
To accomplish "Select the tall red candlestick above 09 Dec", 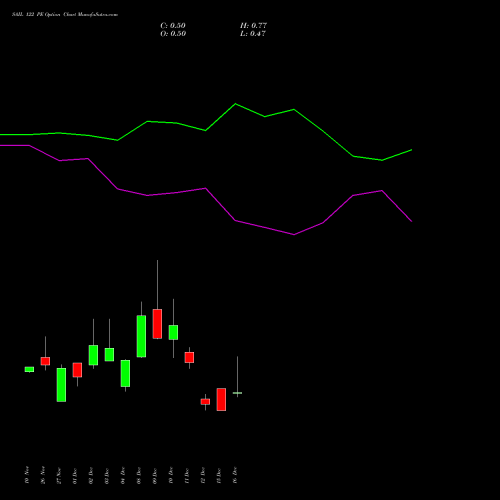I will [x=157, y=324].
